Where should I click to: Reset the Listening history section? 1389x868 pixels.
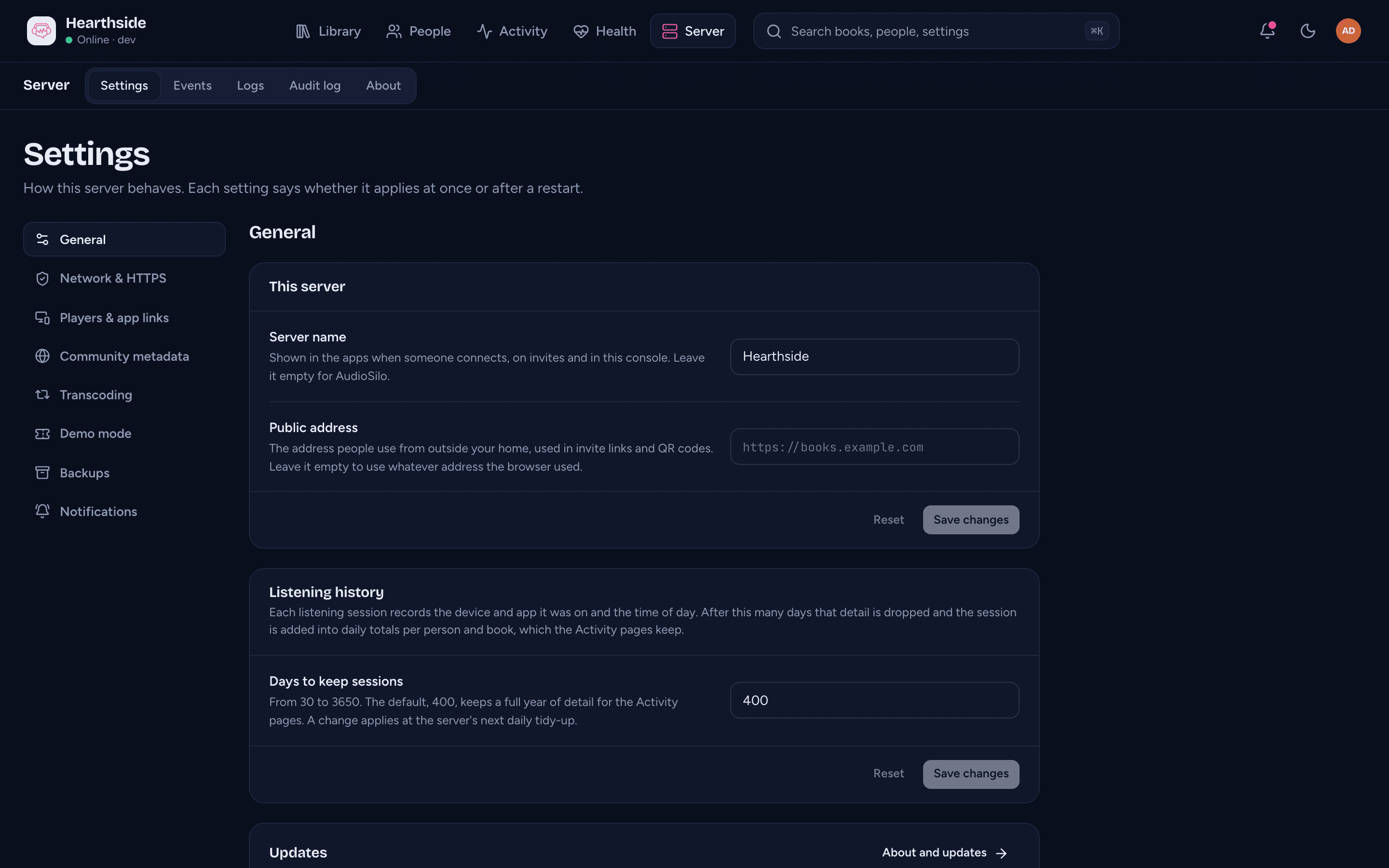click(888, 773)
